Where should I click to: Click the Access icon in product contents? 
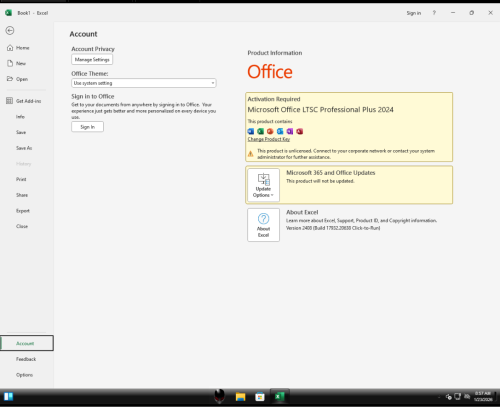pos(300,131)
